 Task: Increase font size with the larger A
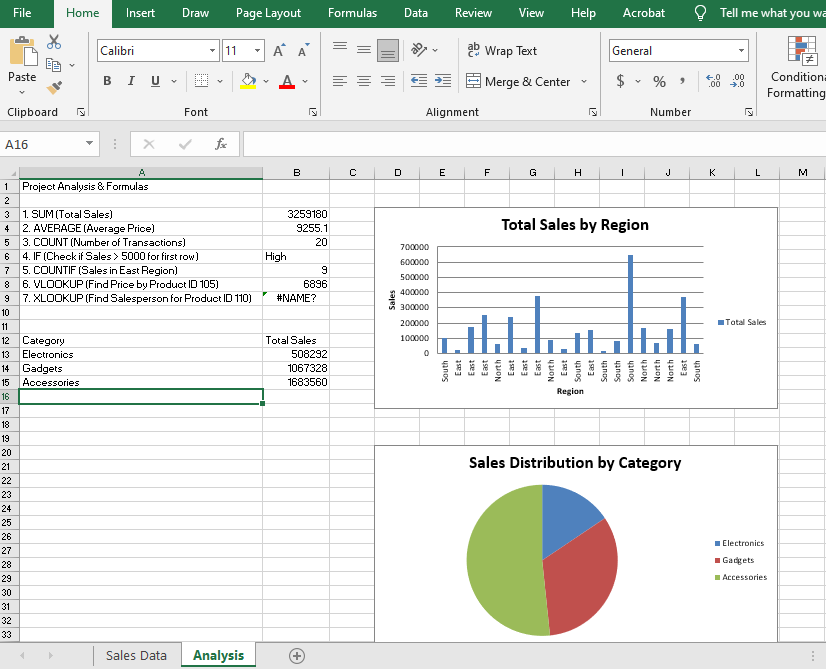coord(279,51)
